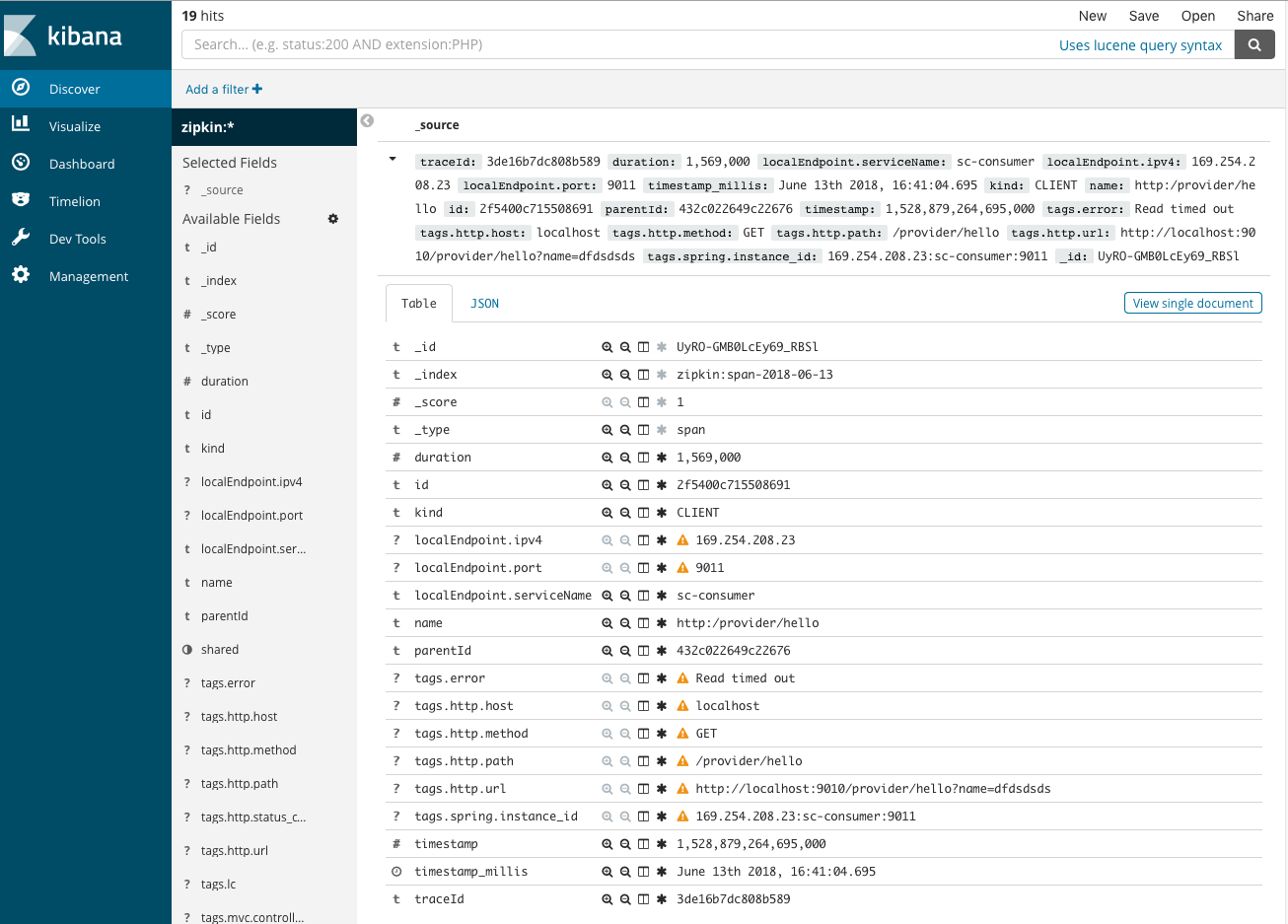Click warning icon on tags.error row
Viewport: 1288px width, 924px height.
click(682, 678)
